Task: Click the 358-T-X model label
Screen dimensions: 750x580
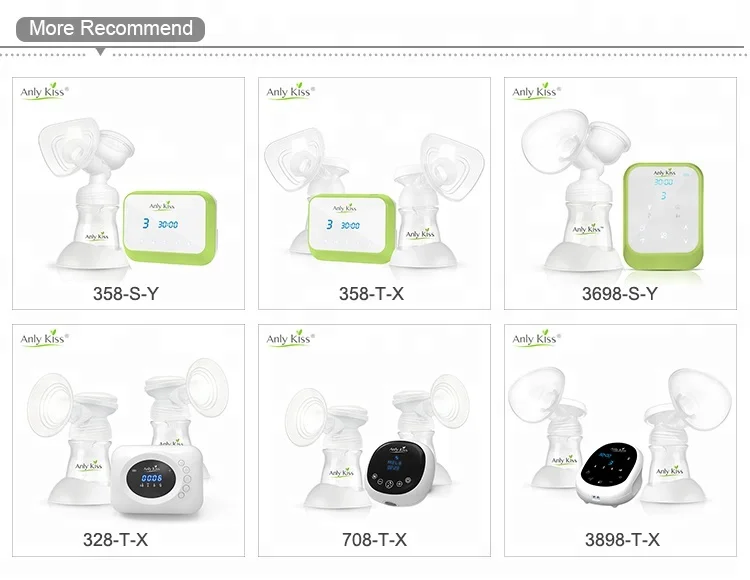Action: pos(372,294)
